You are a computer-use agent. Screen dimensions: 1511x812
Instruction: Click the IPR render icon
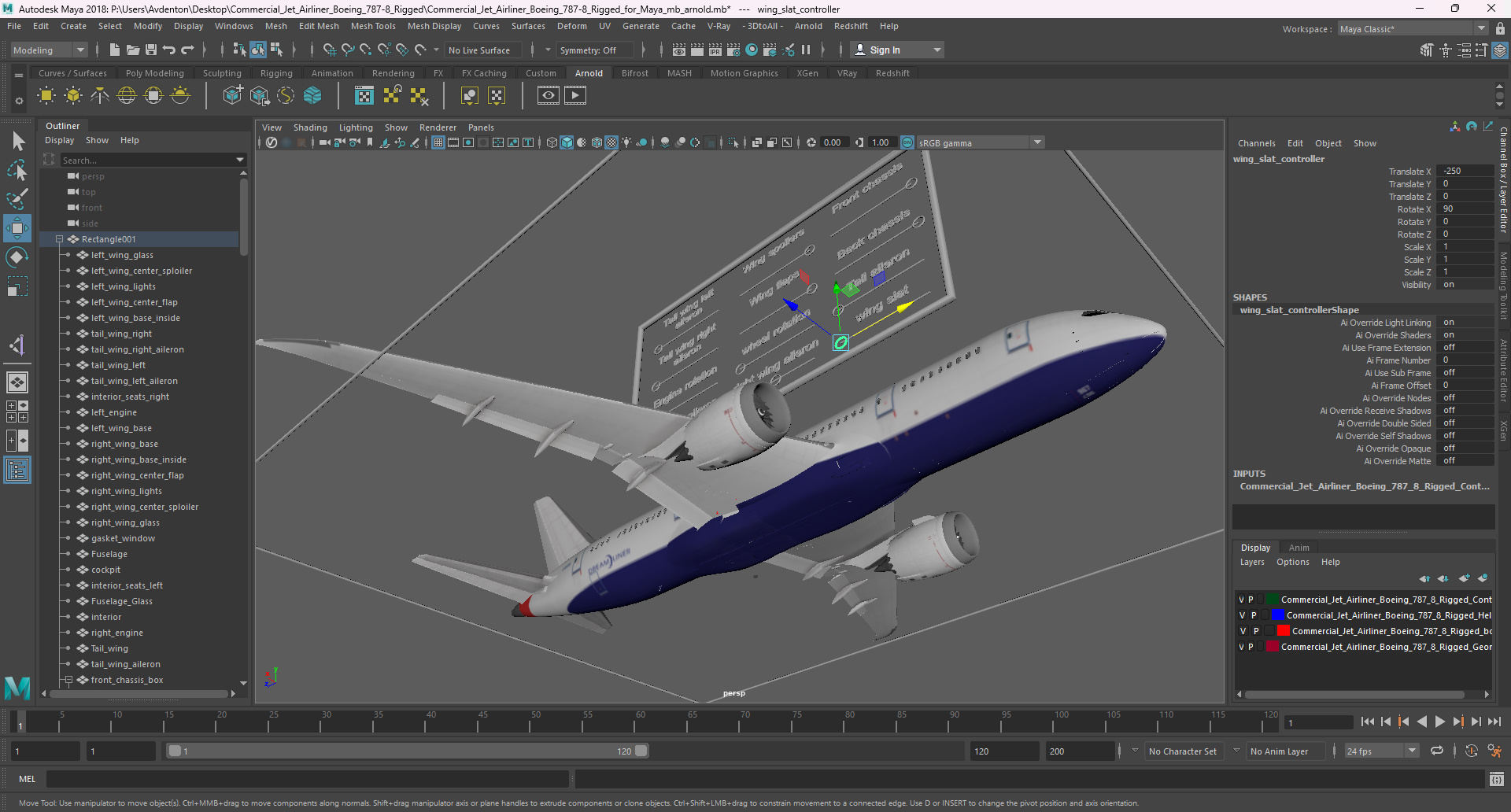(715, 50)
